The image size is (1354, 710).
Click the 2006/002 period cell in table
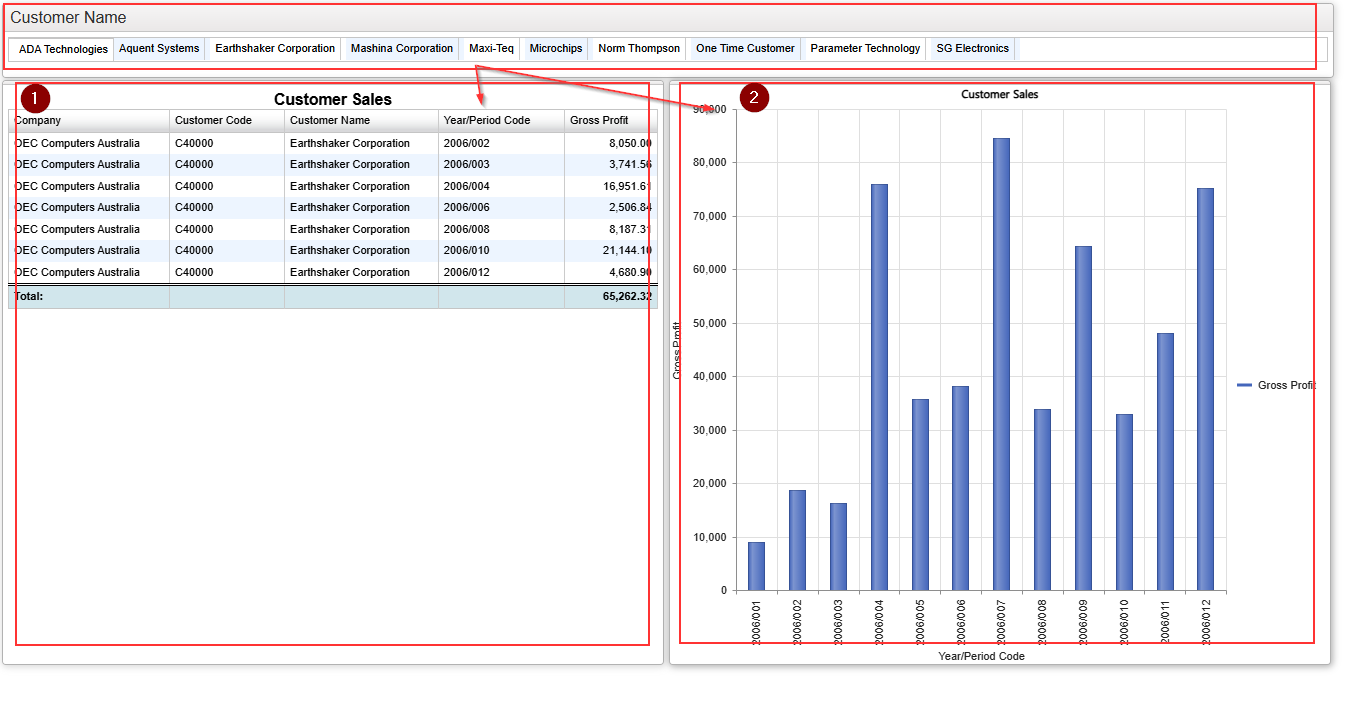pyautogui.click(x=501, y=143)
